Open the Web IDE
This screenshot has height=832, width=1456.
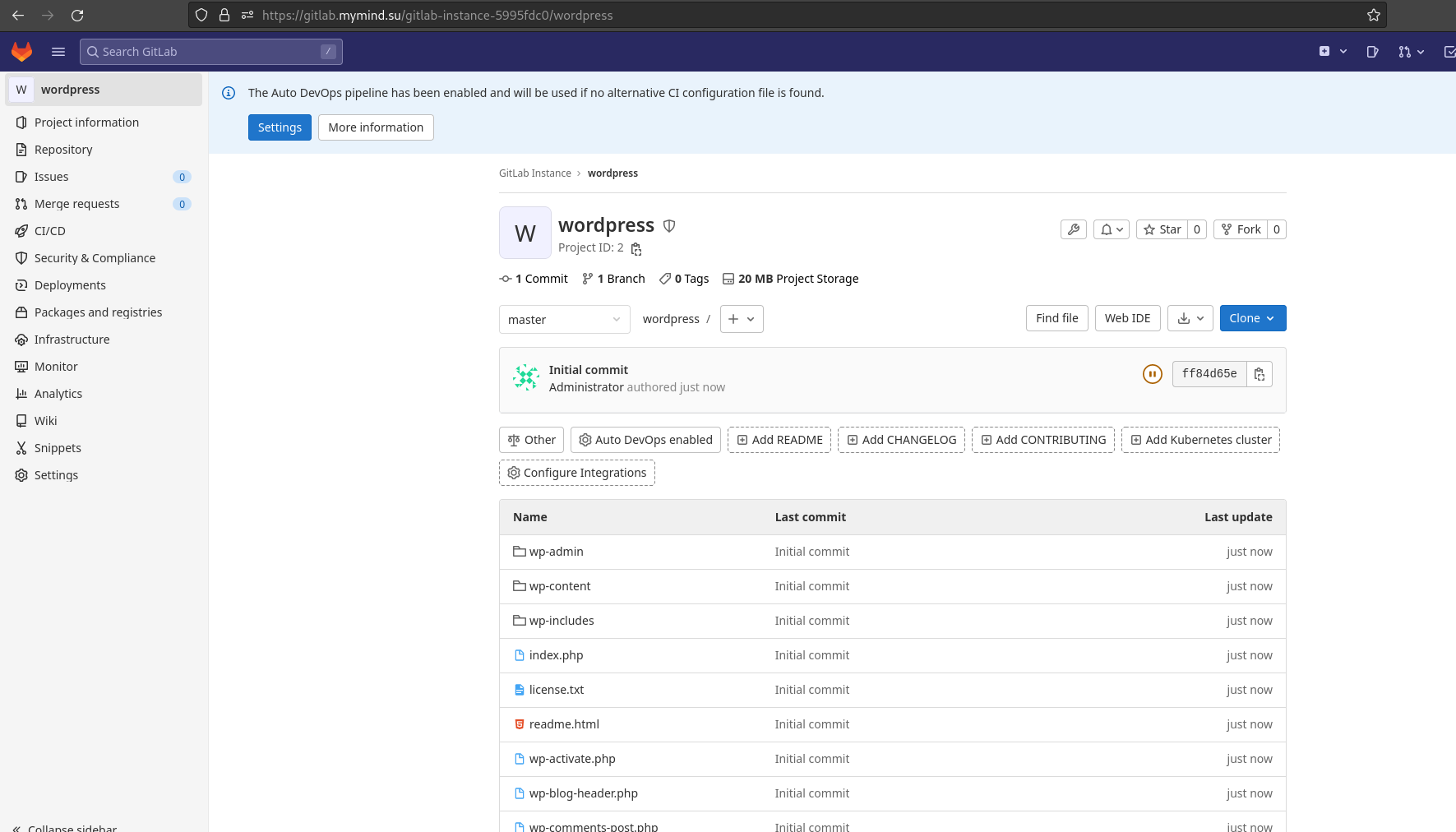pyautogui.click(x=1128, y=318)
